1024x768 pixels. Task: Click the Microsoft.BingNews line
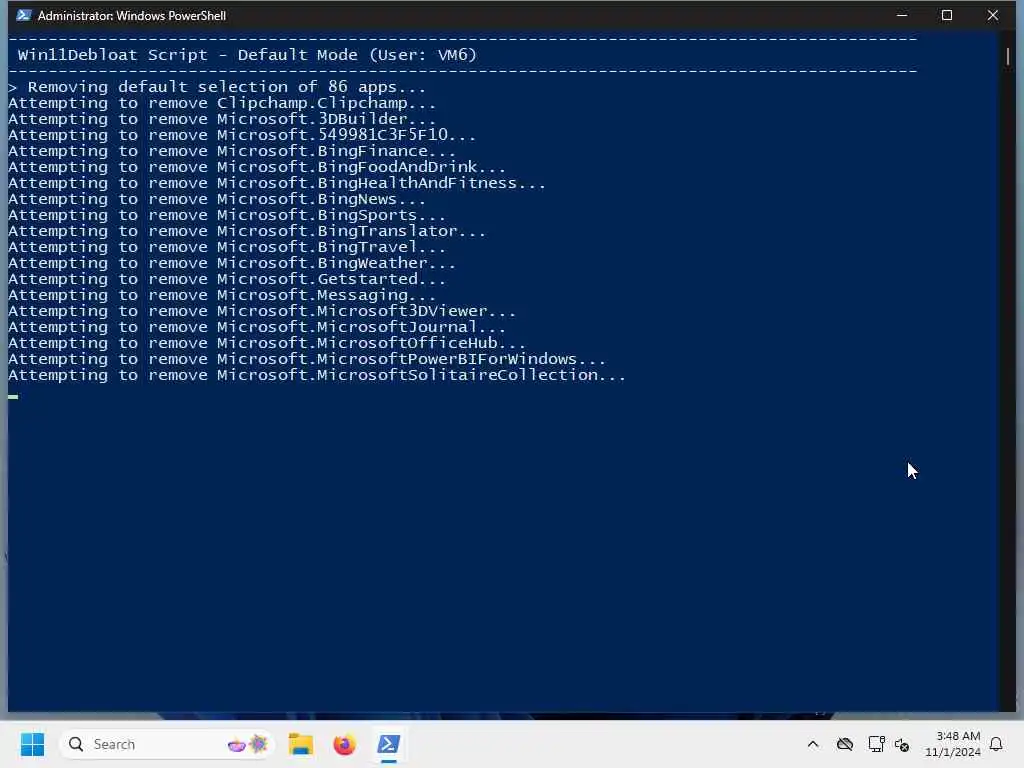pyautogui.click(x=217, y=199)
